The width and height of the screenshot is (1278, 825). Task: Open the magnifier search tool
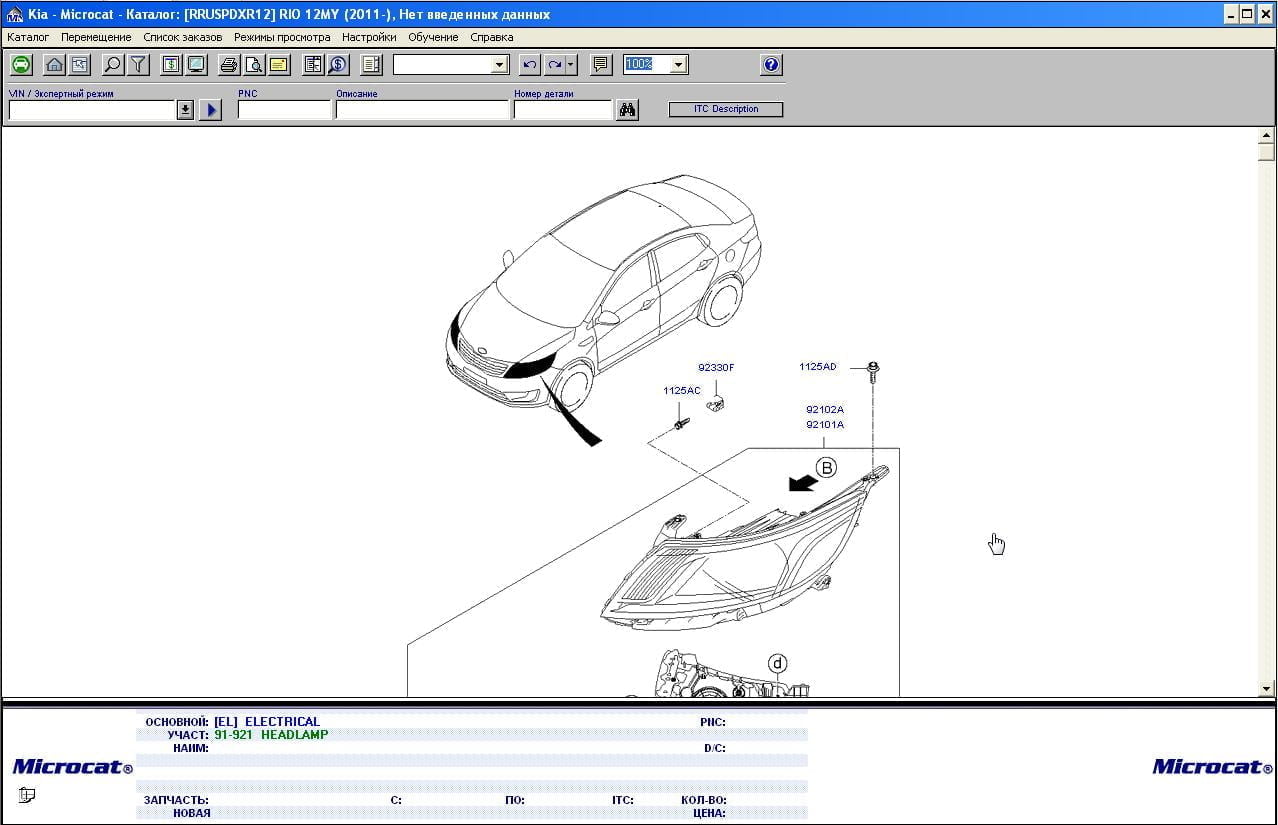click(113, 65)
